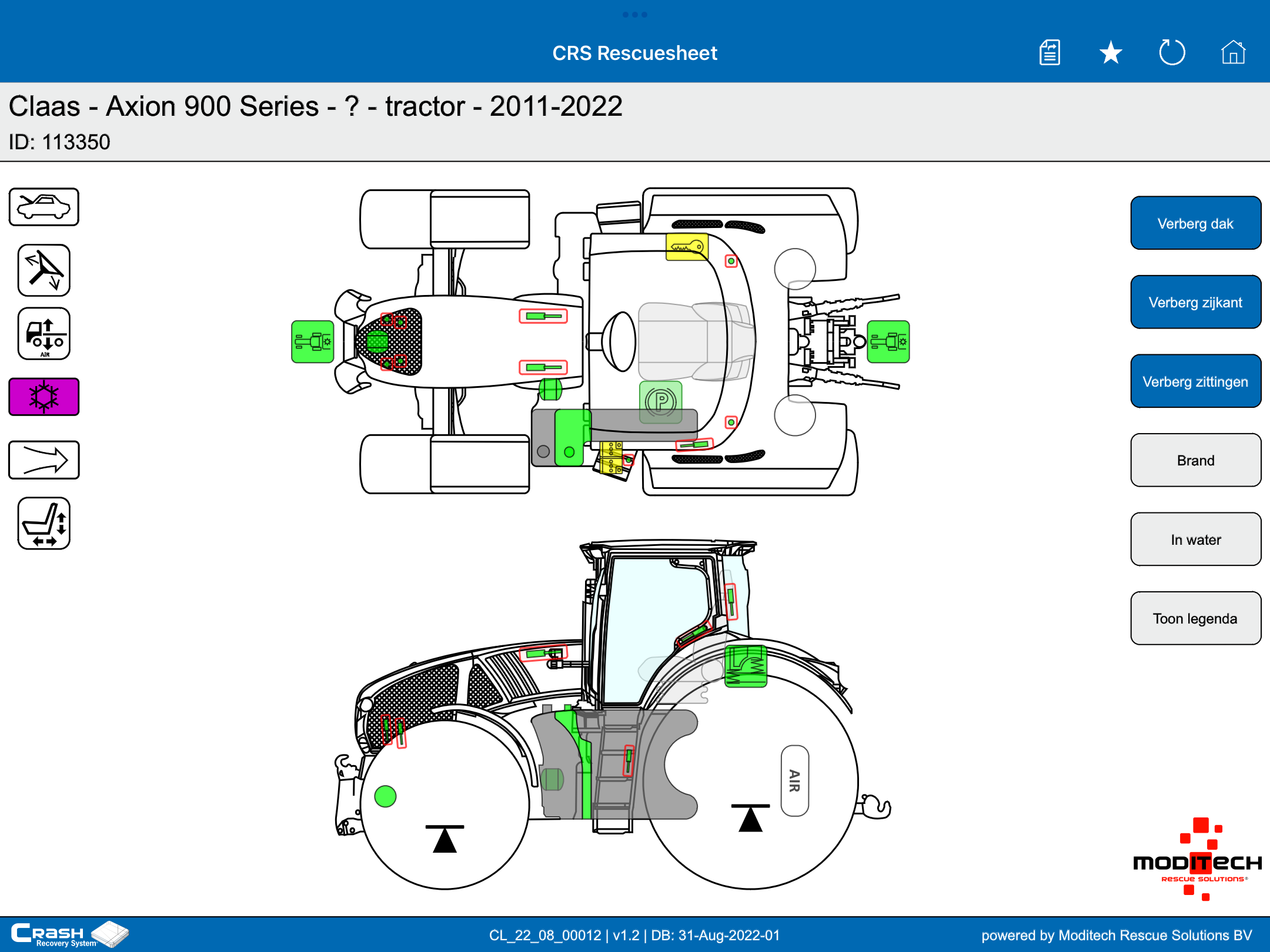This screenshot has height=952, width=1270.
Task: Tap the rear wheel jack point triangle
Action: [x=750, y=818]
